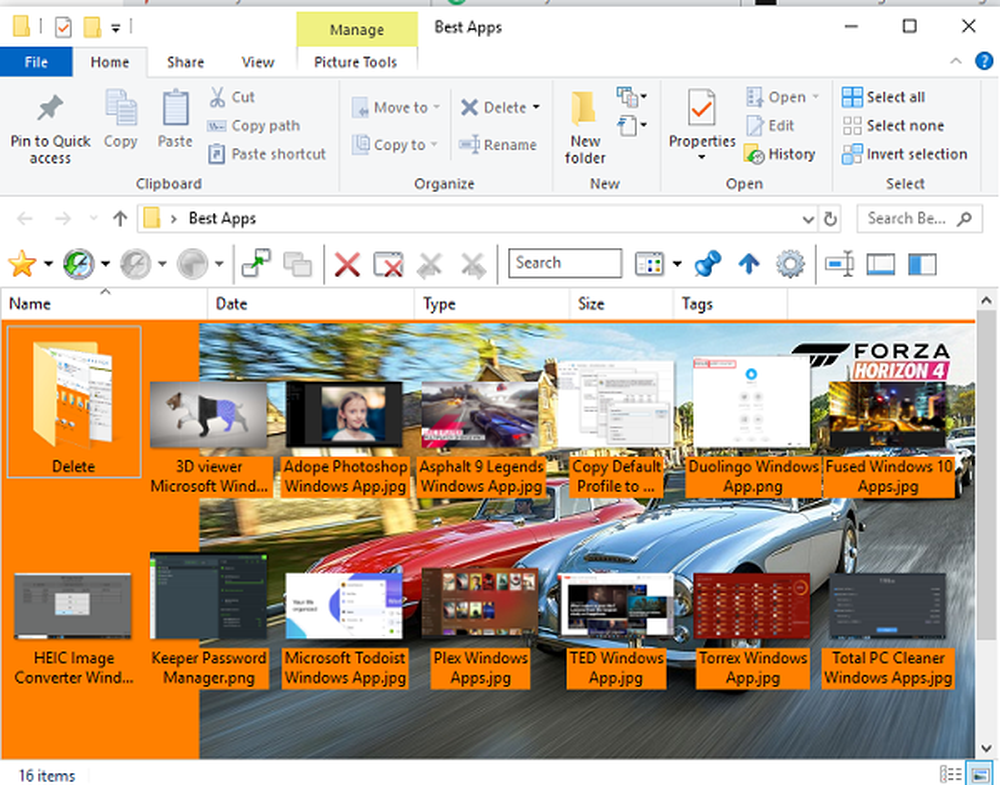Expand the address bar history dropdown

tap(808, 219)
